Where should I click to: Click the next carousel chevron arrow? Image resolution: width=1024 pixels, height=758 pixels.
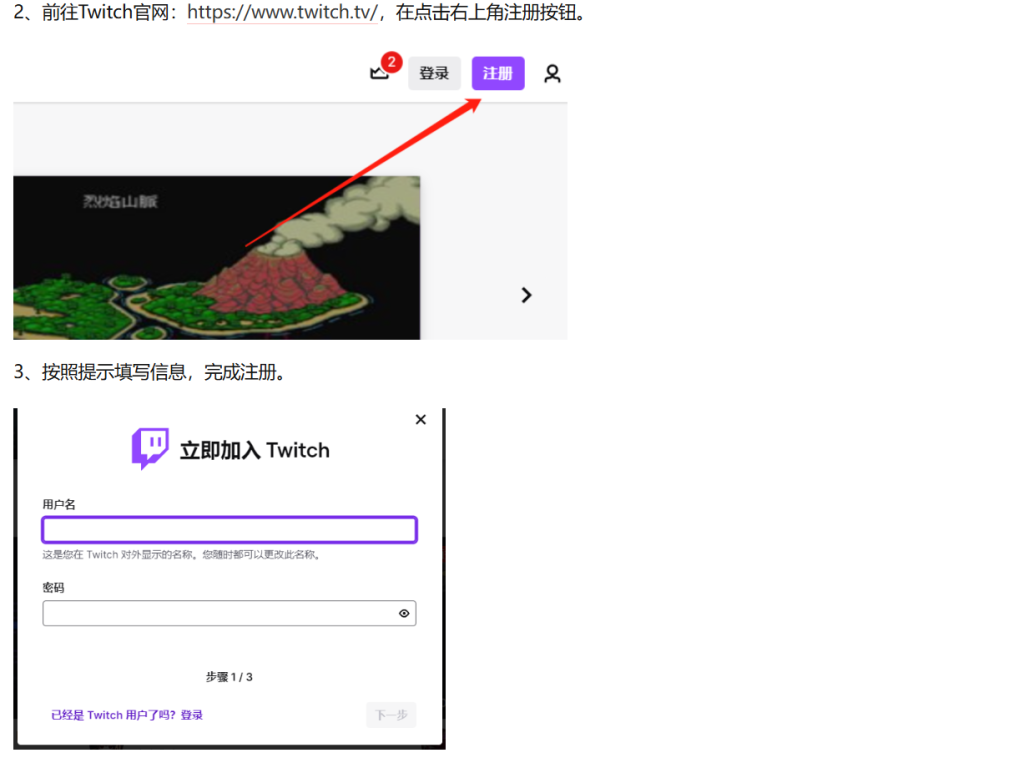[x=526, y=295]
